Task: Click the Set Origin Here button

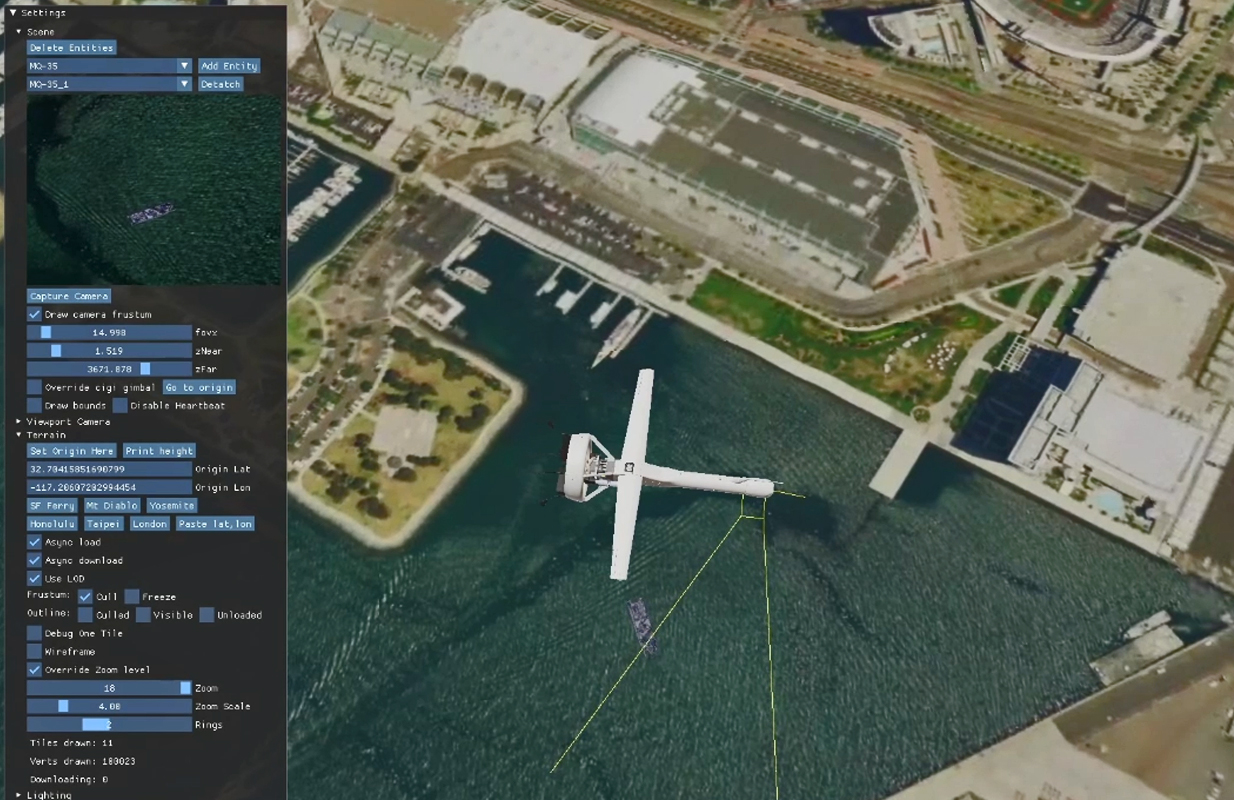Action: (71, 451)
